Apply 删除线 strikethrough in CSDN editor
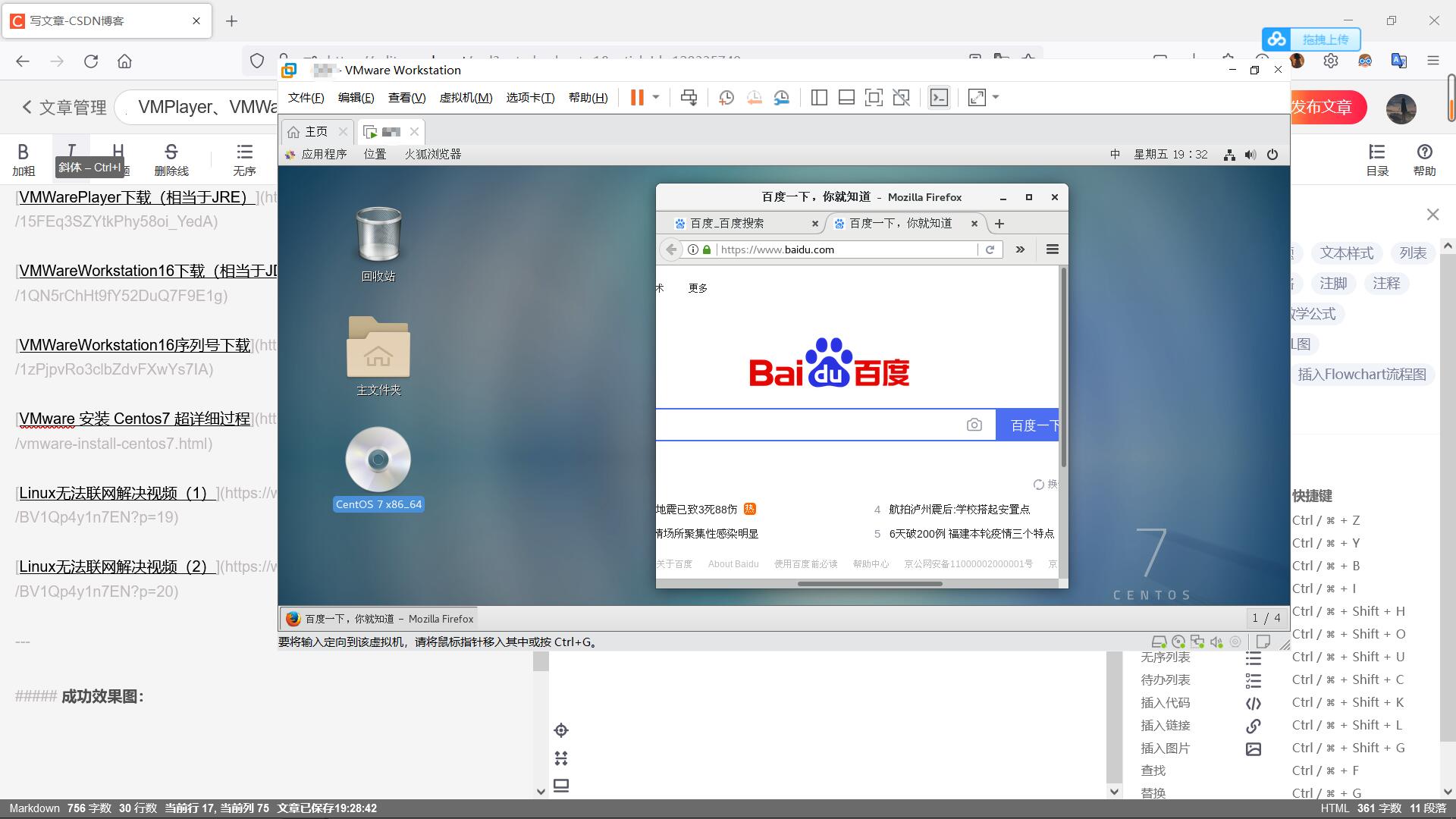The image size is (1456, 819). 171,159
